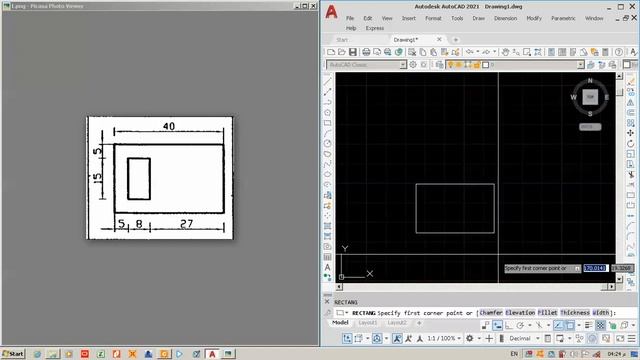640x360 pixels.
Task: Select the Rectangle tool in Draw toolbar
Action: coord(327,123)
